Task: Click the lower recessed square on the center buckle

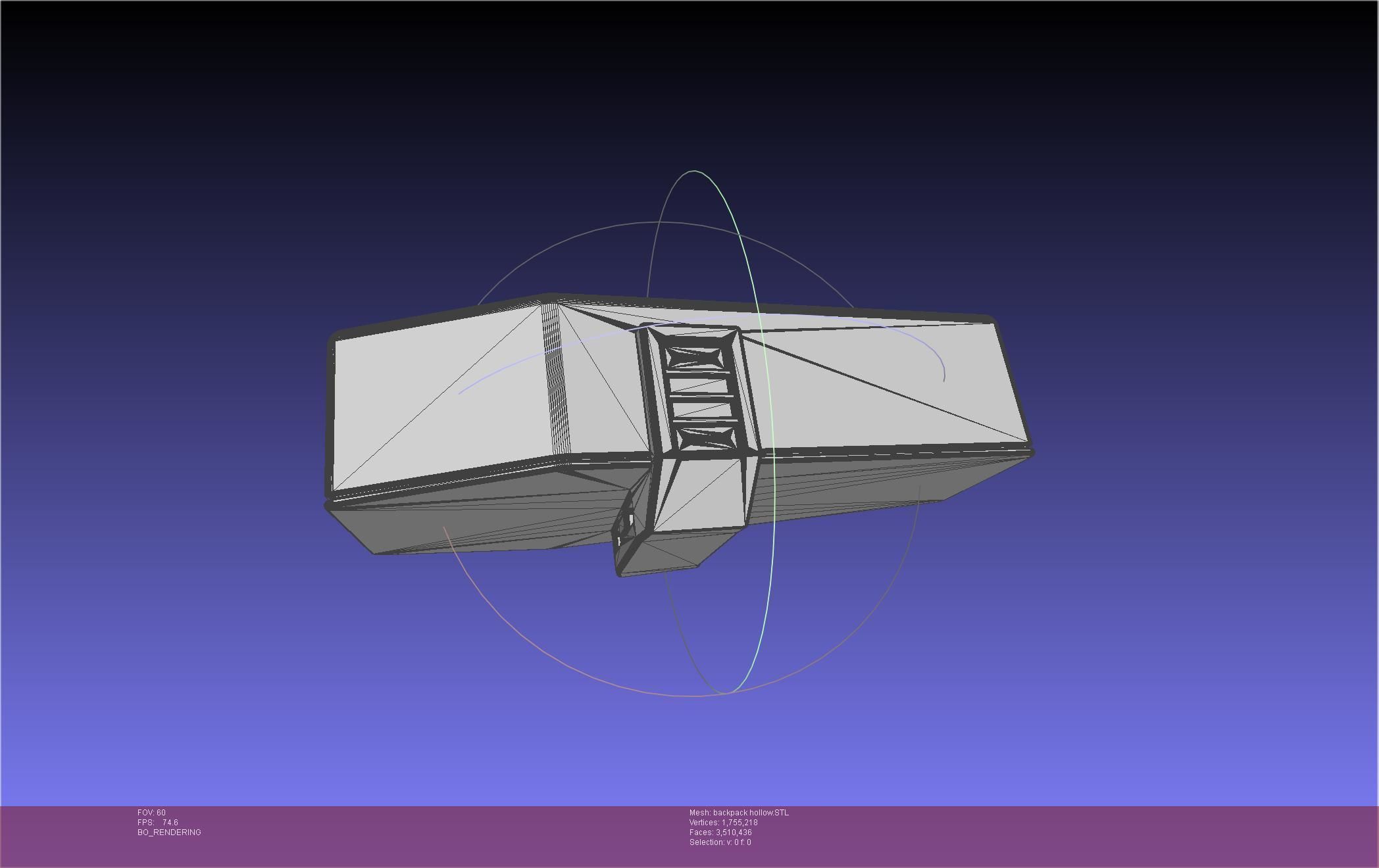Action: 706,437
